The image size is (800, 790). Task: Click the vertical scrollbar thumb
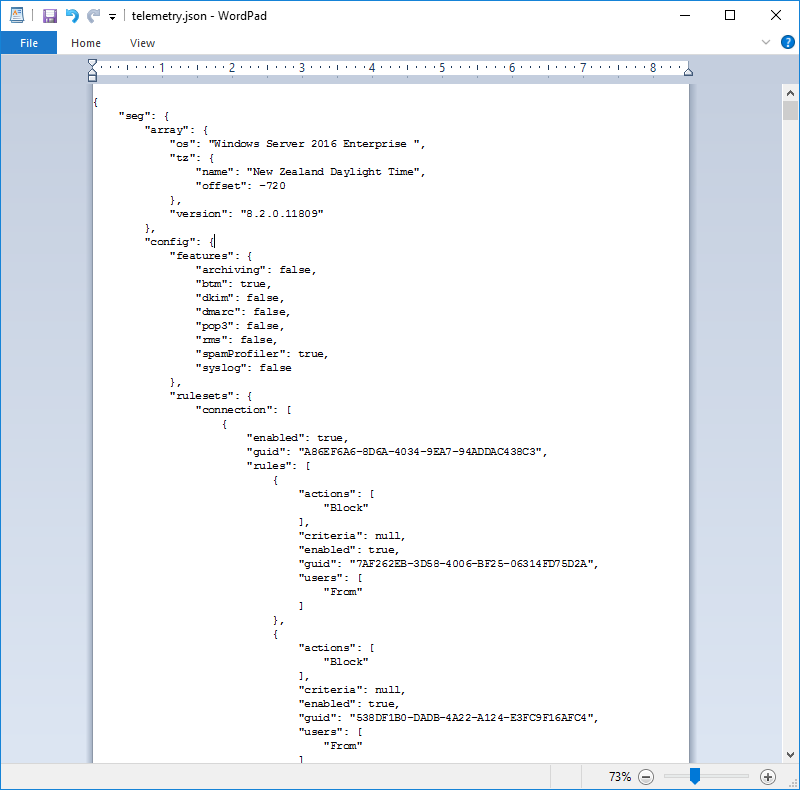tap(789, 110)
